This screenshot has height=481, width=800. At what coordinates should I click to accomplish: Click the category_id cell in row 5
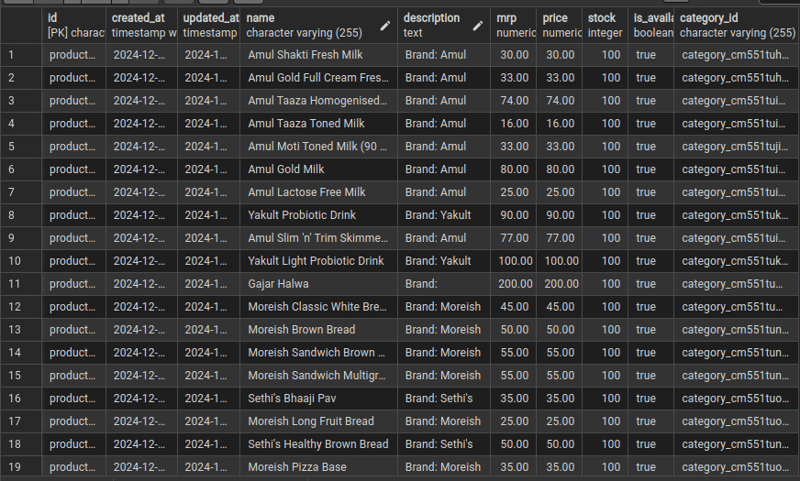737,146
